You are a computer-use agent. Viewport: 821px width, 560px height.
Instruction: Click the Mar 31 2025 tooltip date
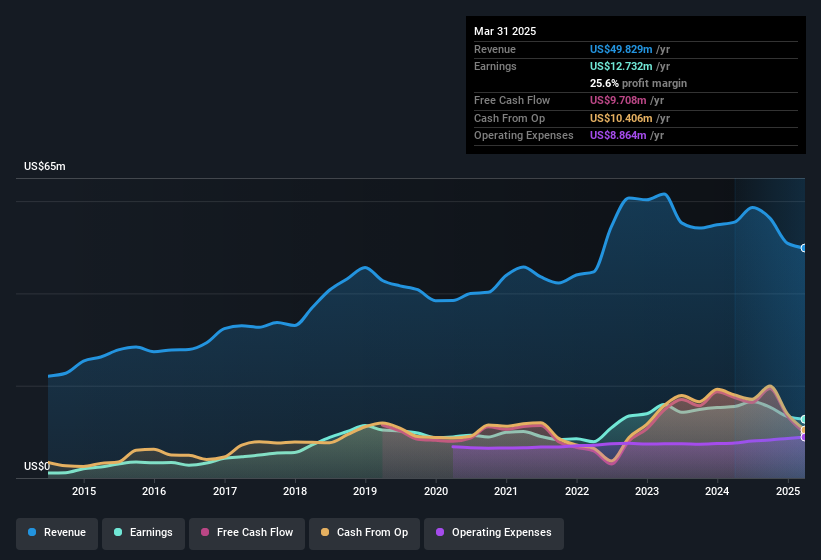(505, 31)
